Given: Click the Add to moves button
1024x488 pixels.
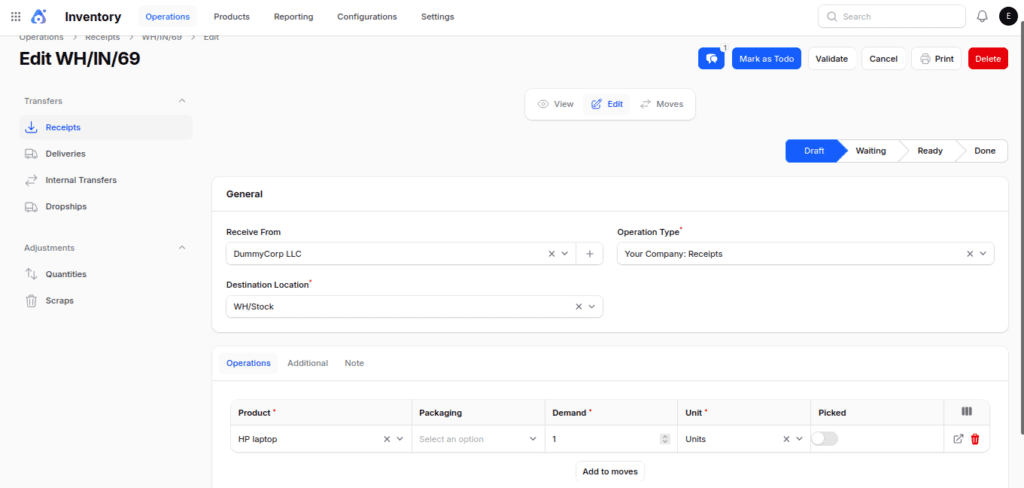Looking at the screenshot, I should 610,472.
